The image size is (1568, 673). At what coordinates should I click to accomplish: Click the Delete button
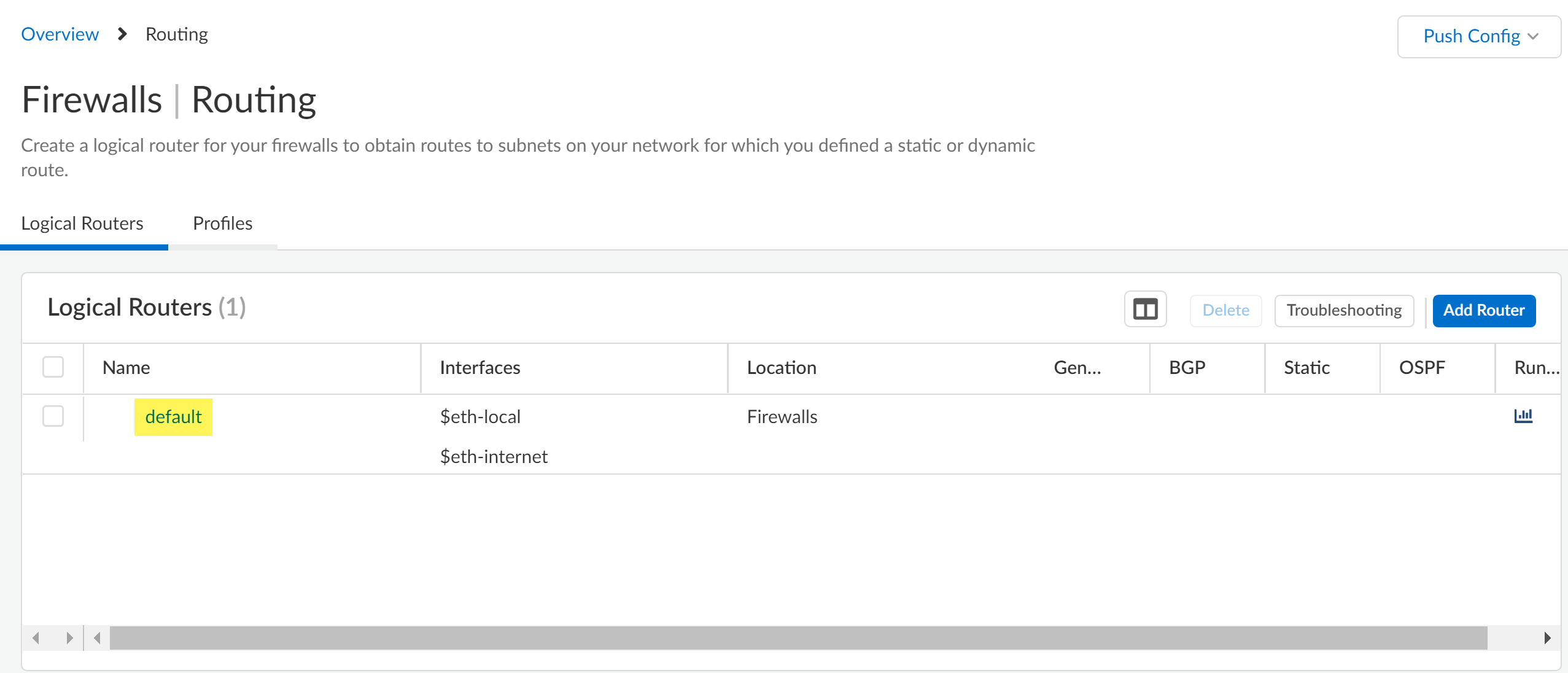[x=1225, y=311]
